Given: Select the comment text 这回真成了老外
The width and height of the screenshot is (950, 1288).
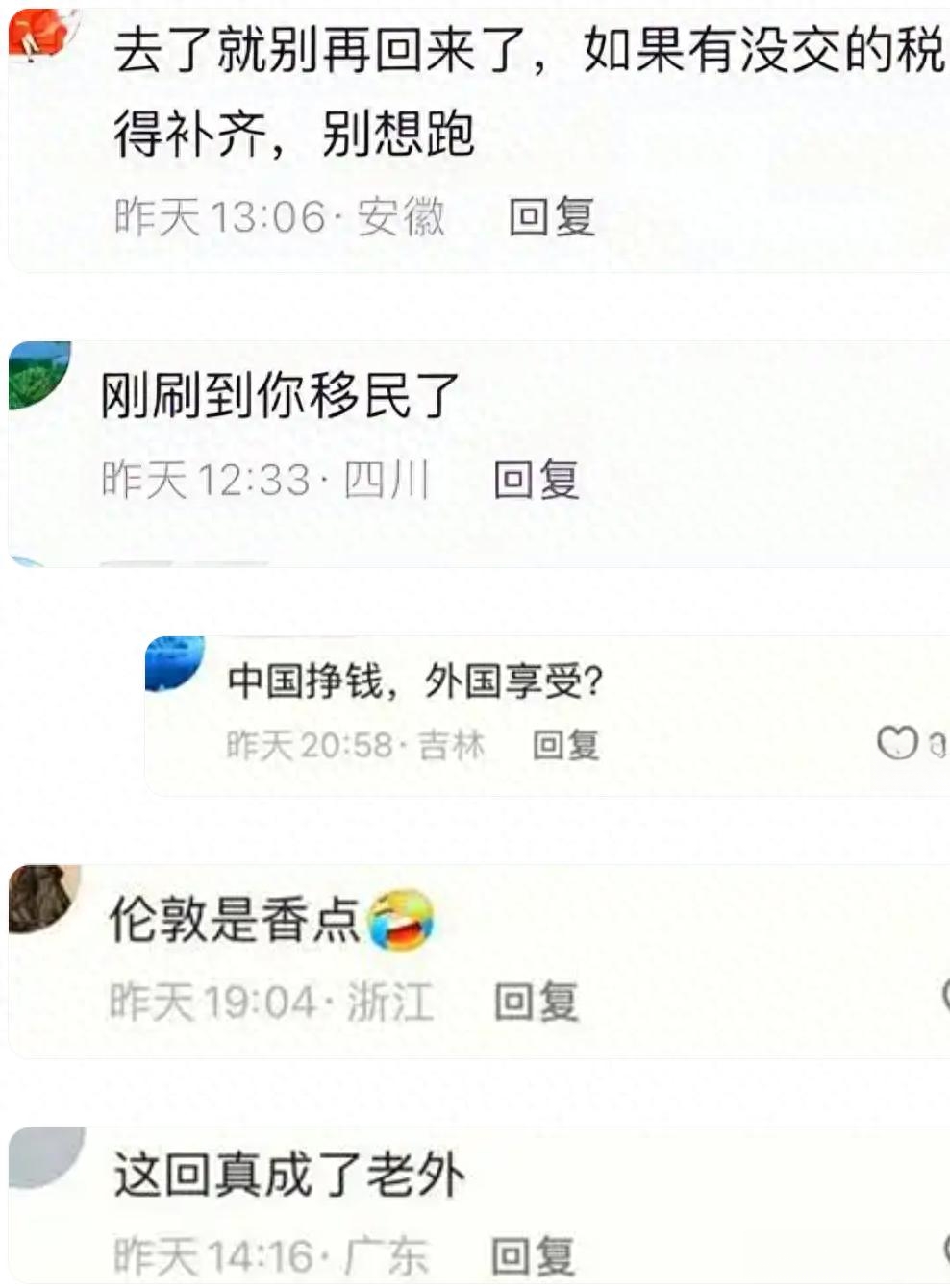Looking at the screenshot, I should point(289,1175).
